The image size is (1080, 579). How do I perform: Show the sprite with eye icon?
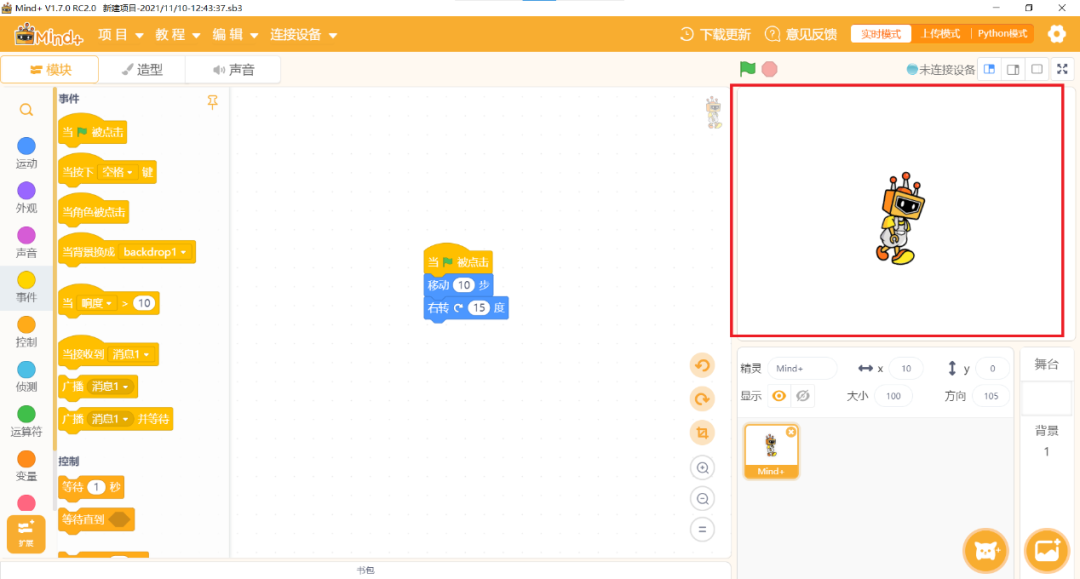[x=779, y=396]
